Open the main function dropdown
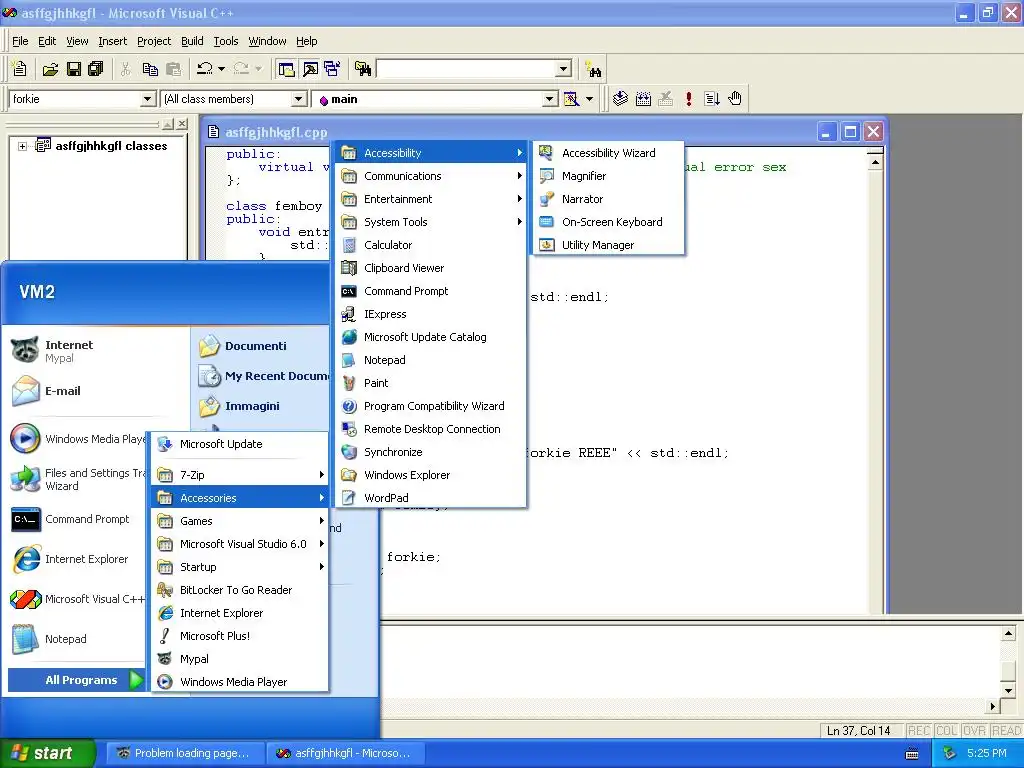Screen dimensions: 1024x768 [x=550, y=99]
